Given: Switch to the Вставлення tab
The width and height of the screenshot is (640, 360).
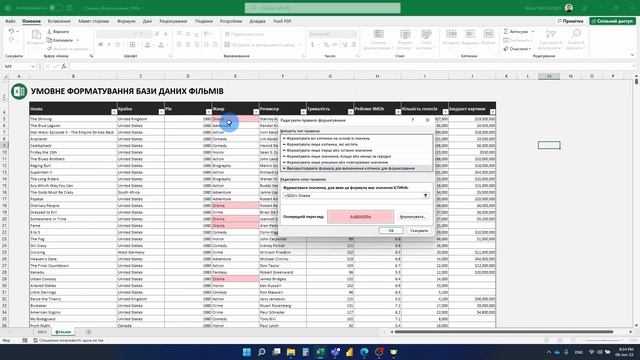Looking at the screenshot, I should coord(59,21).
